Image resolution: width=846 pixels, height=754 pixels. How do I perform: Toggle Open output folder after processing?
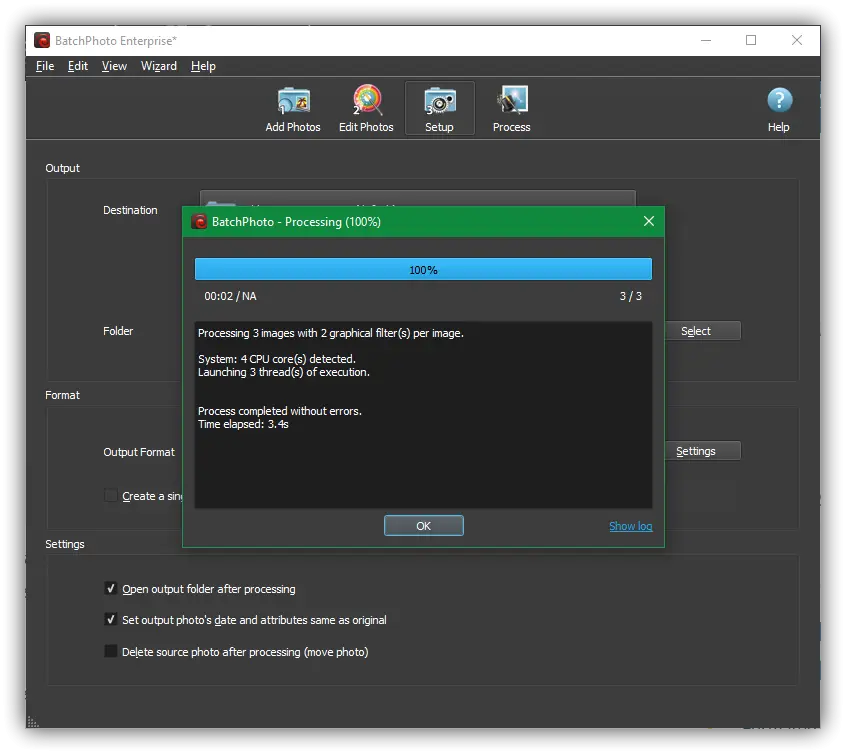click(111, 588)
